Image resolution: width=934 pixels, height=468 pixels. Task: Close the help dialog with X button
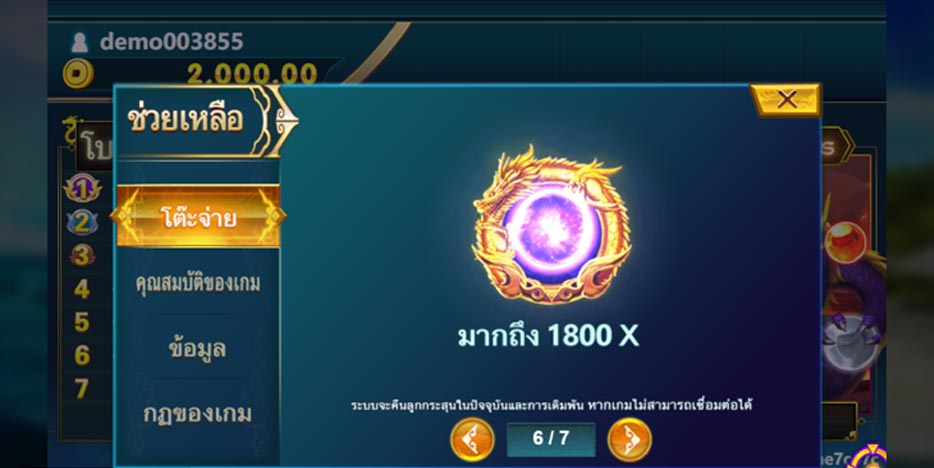click(786, 99)
